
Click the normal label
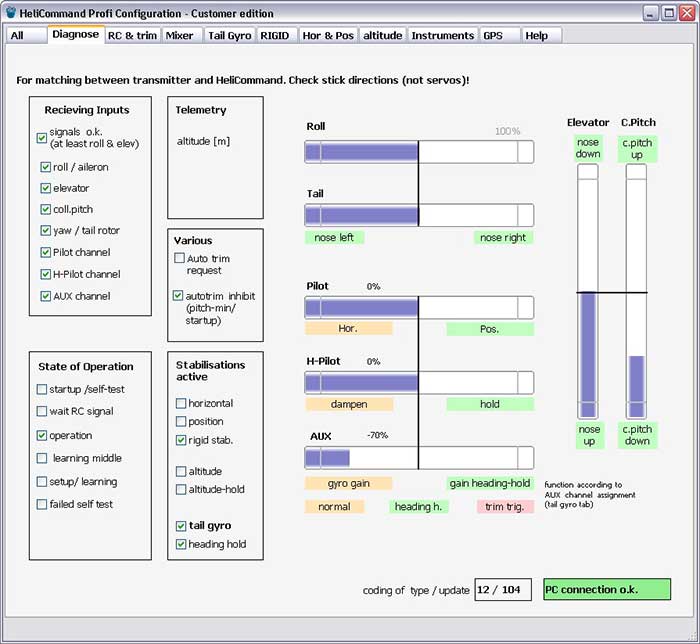334,507
